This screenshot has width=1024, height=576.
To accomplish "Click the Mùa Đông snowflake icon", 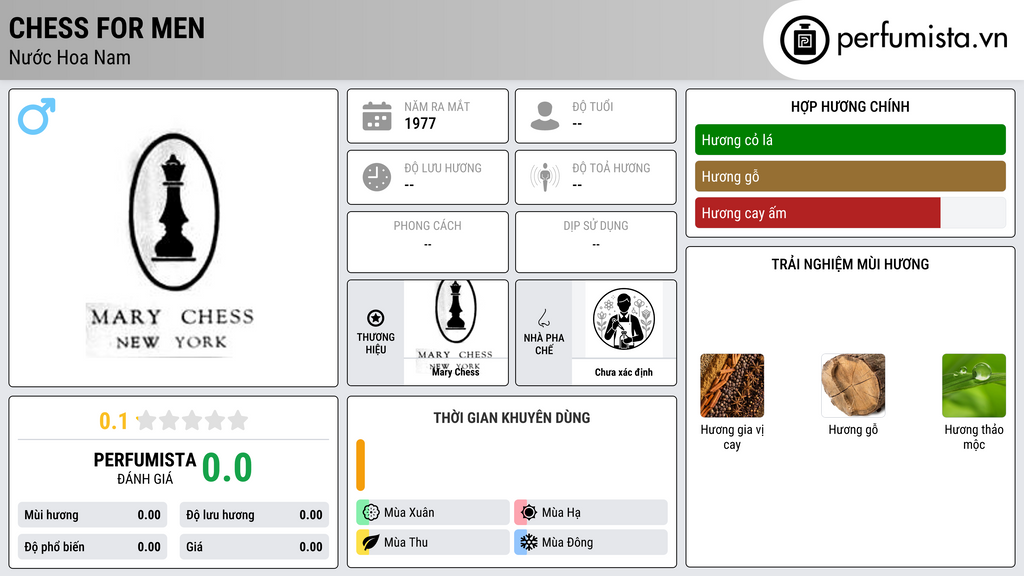I will 528,542.
